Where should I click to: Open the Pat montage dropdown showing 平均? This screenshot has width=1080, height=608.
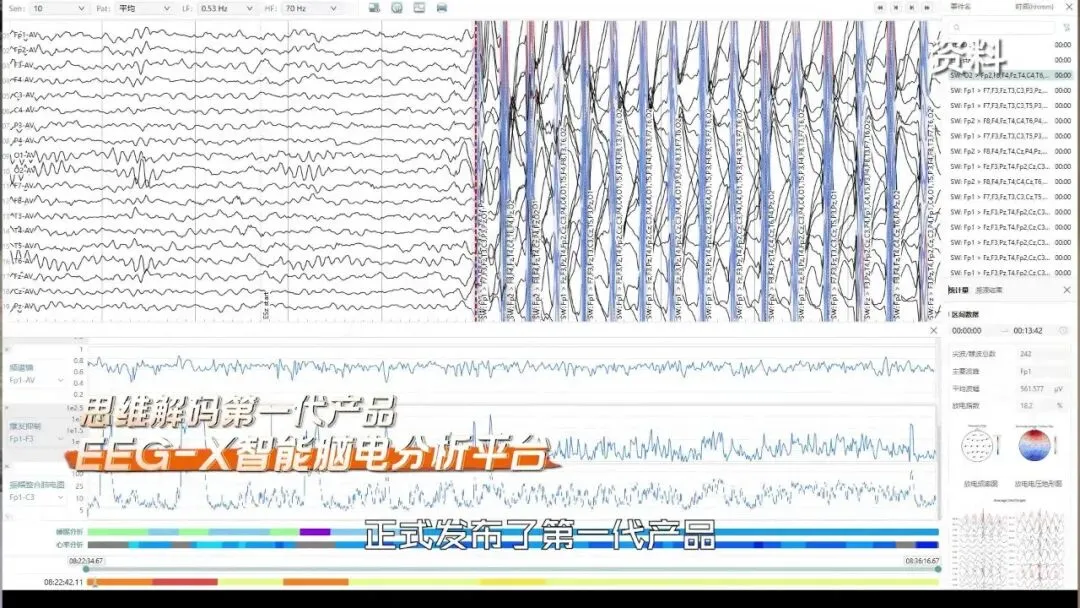pyautogui.click(x=143, y=8)
